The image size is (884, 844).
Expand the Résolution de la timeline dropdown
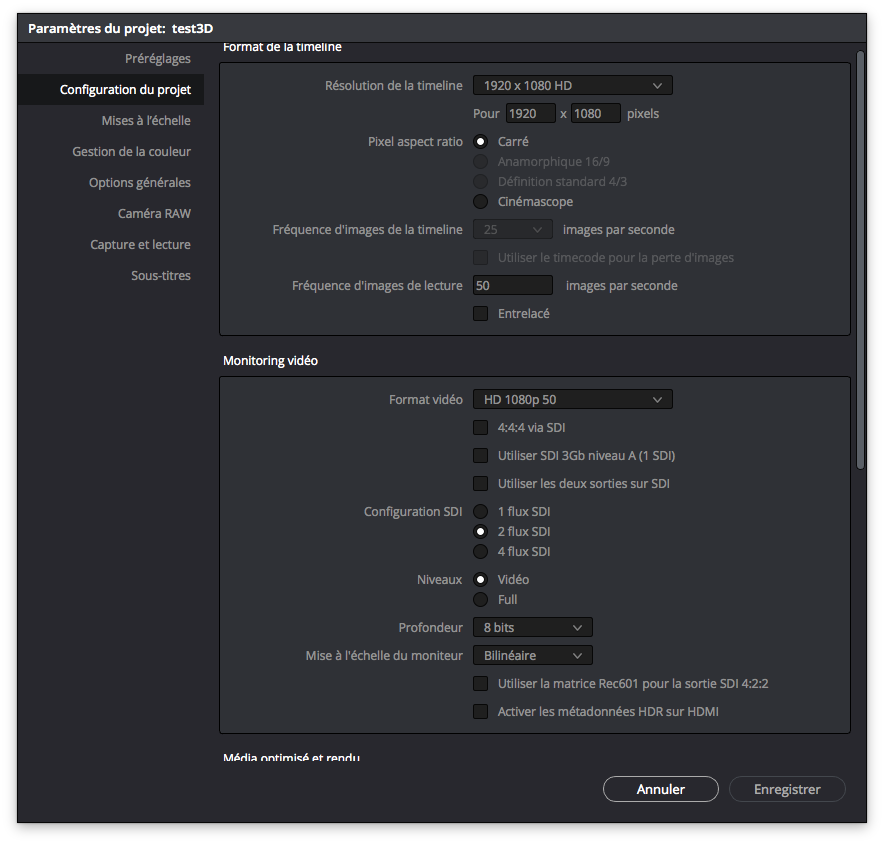click(572, 85)
